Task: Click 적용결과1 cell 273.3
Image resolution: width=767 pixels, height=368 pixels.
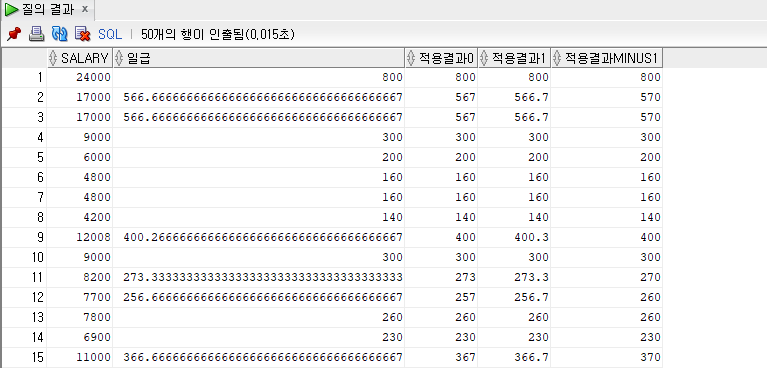Action: [x=514, y=277]
